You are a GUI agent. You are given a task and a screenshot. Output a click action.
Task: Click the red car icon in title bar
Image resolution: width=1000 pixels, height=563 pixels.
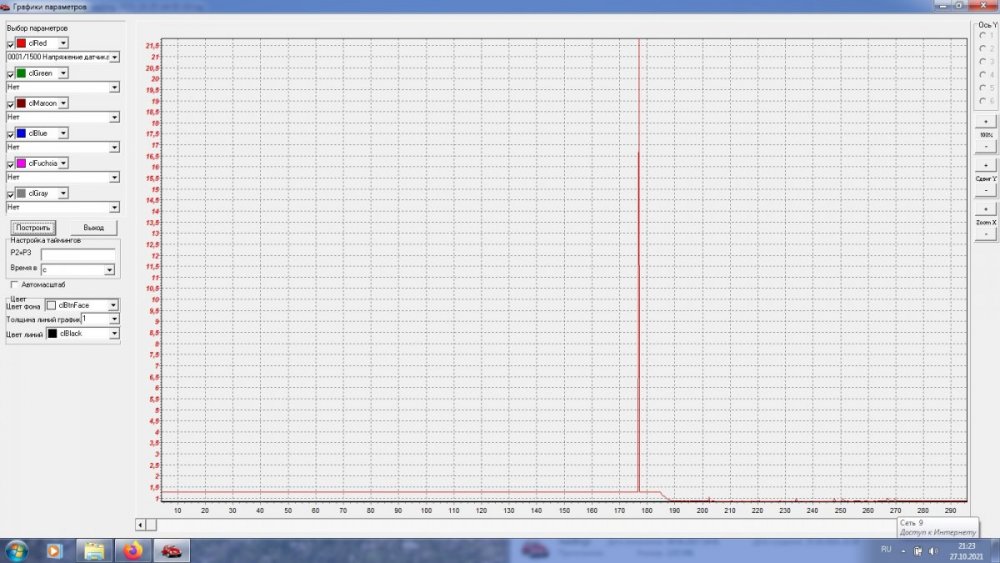(x=5, y=6)
